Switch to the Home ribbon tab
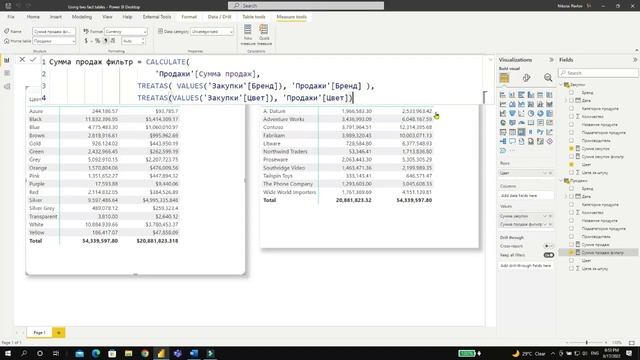 coord(33,17)
